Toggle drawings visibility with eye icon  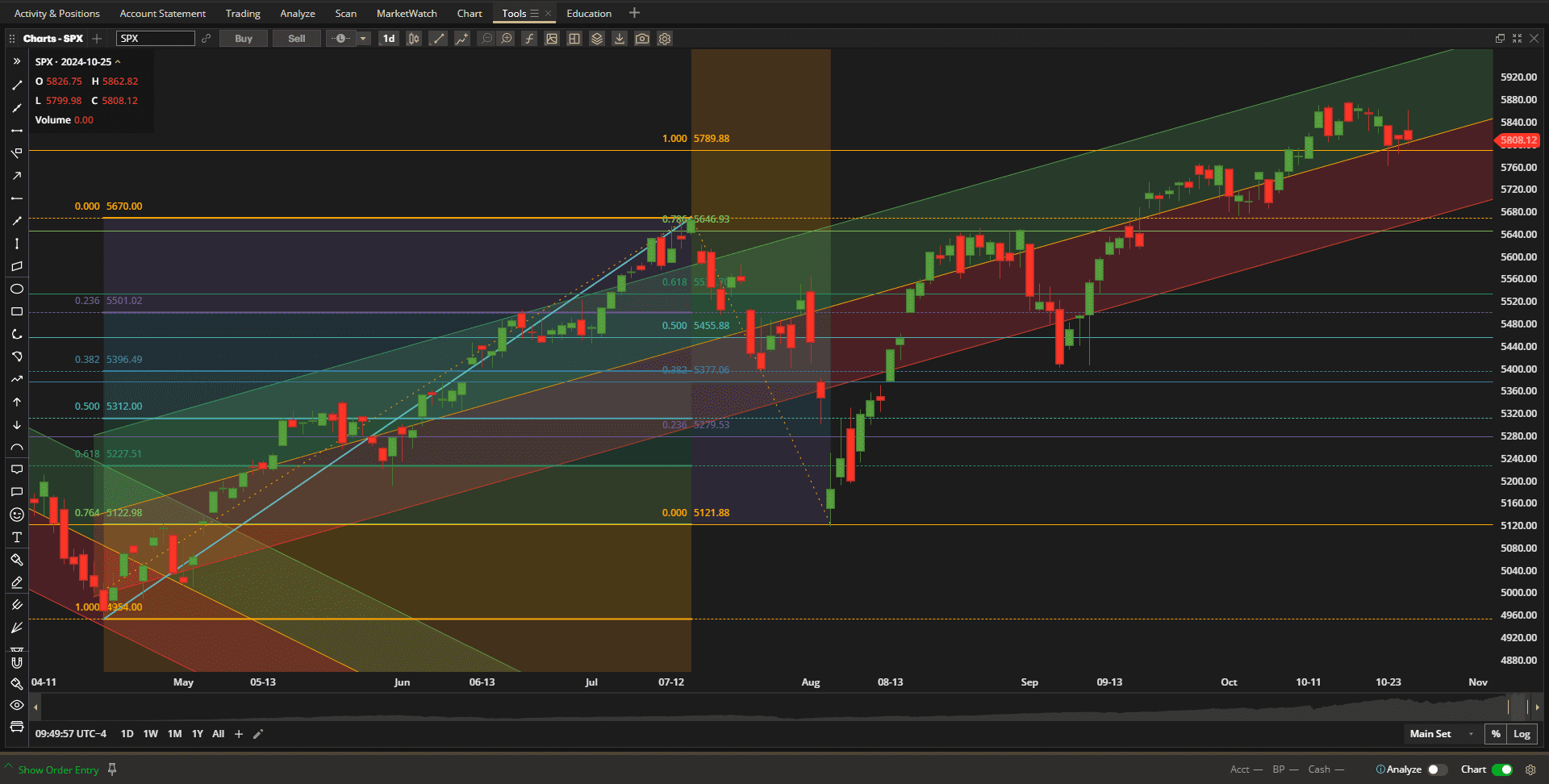17,705
